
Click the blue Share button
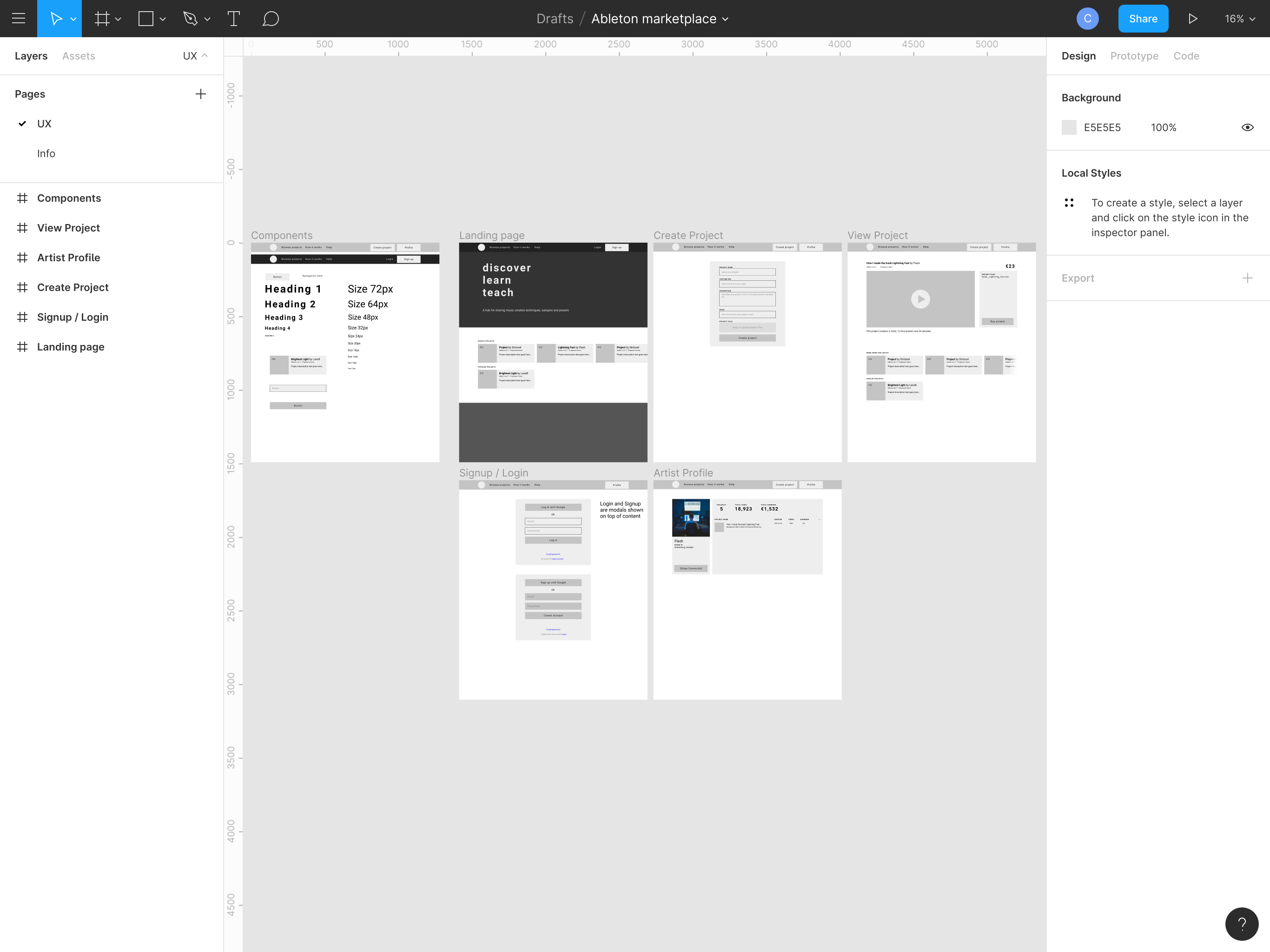tap(1143, 19)
